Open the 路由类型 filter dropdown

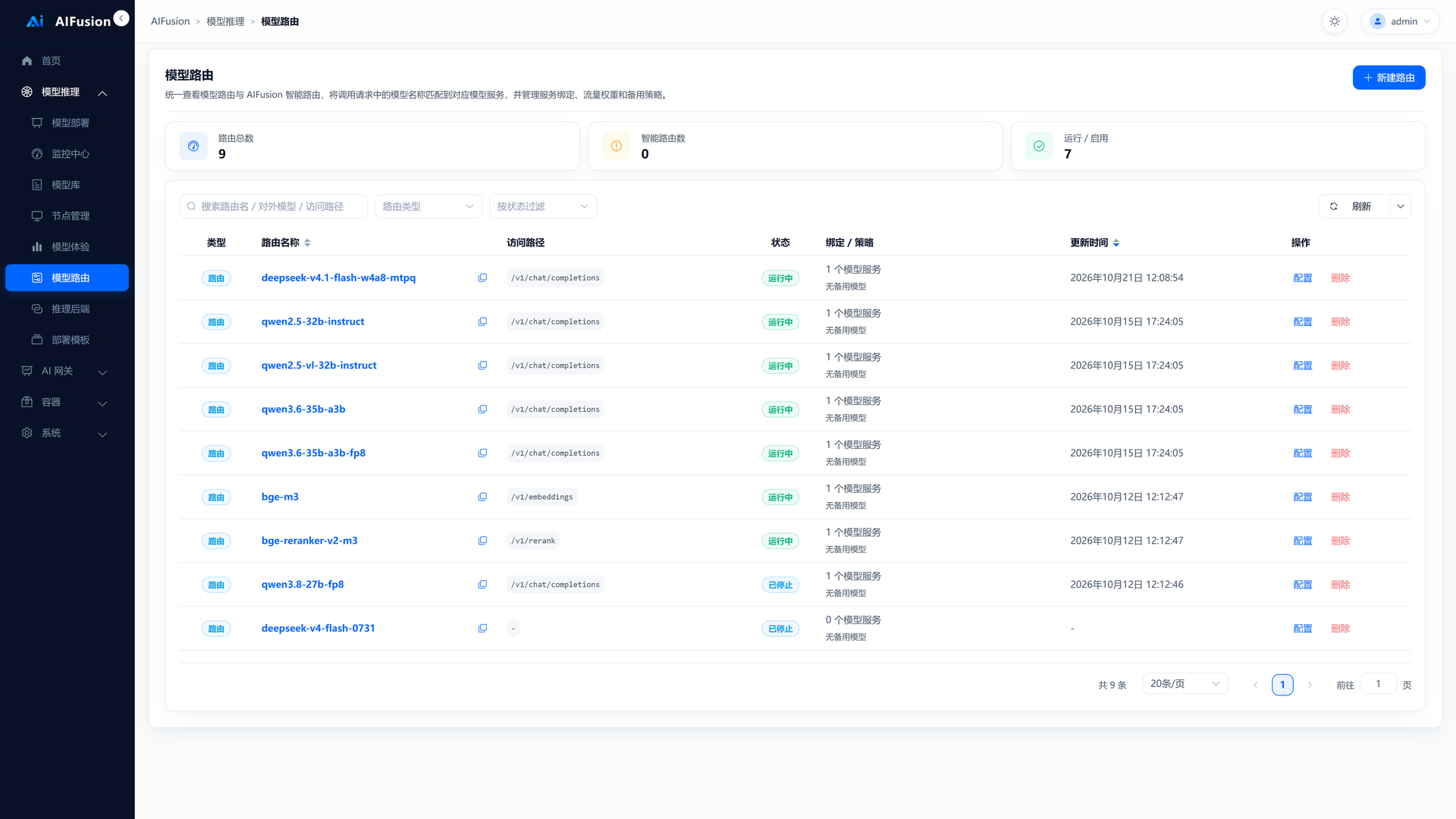coord(428,206)
